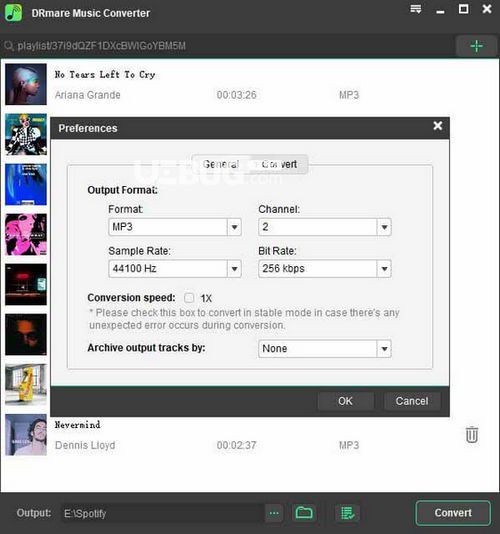Viewport: 500px width, 534px height.
Task: Click the track title No Tears Left To Cry
Action: tap(105, 75)
